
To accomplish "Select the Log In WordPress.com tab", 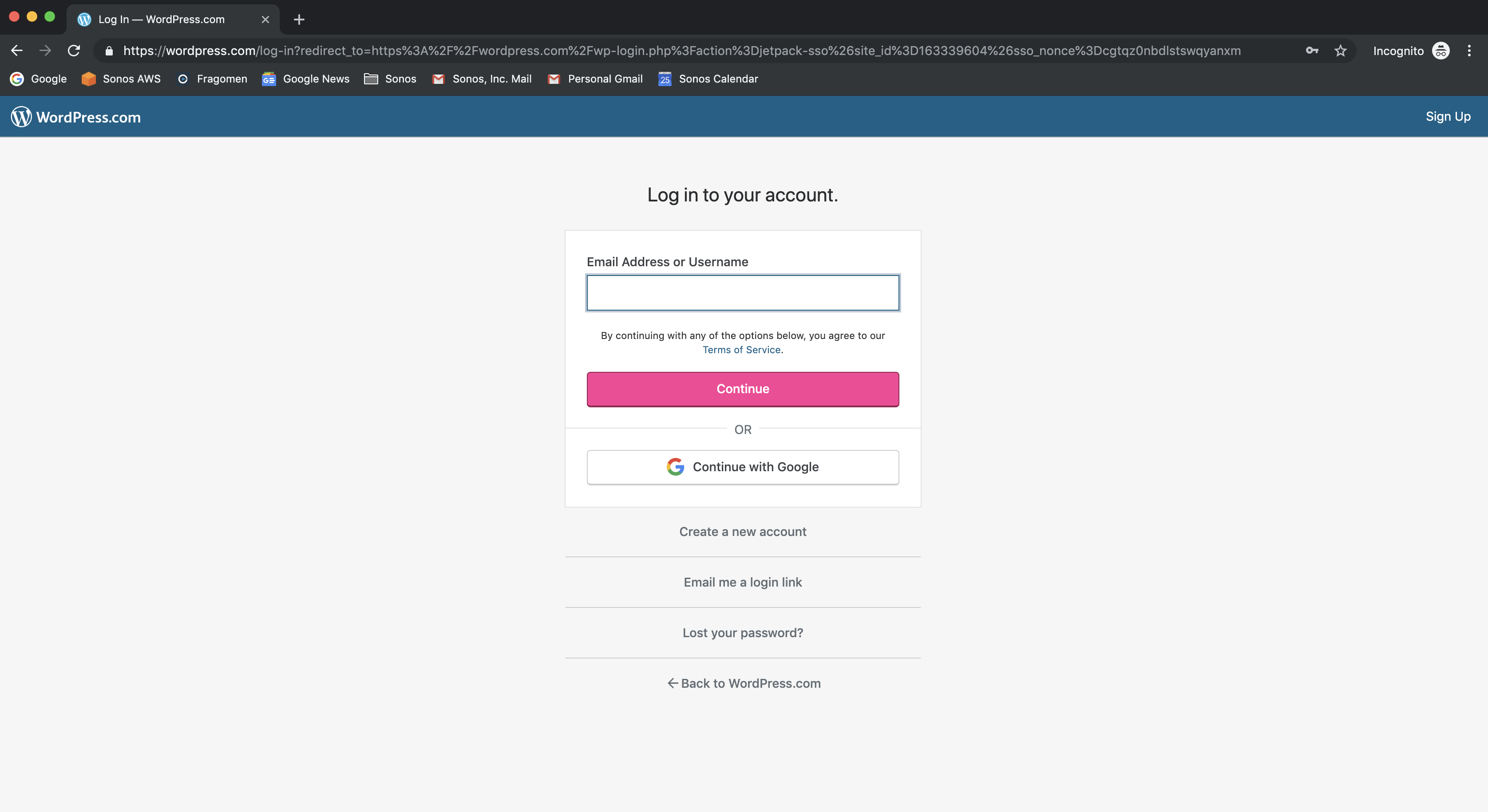I will tap(162, 20).
